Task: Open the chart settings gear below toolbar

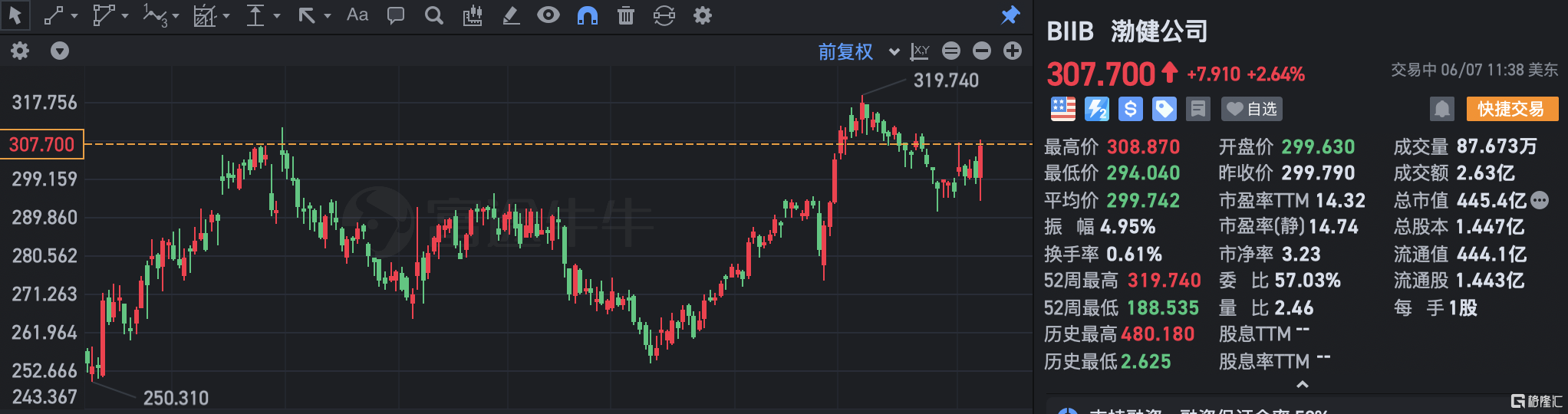Action: 20,51
